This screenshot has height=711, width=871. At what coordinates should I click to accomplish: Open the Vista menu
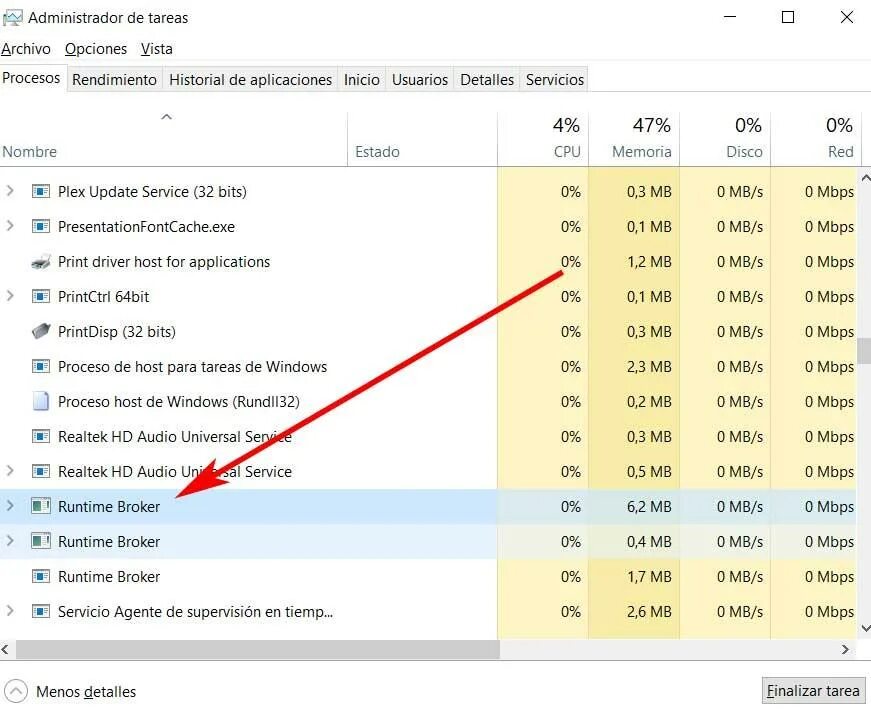click(x=157, y=49)
